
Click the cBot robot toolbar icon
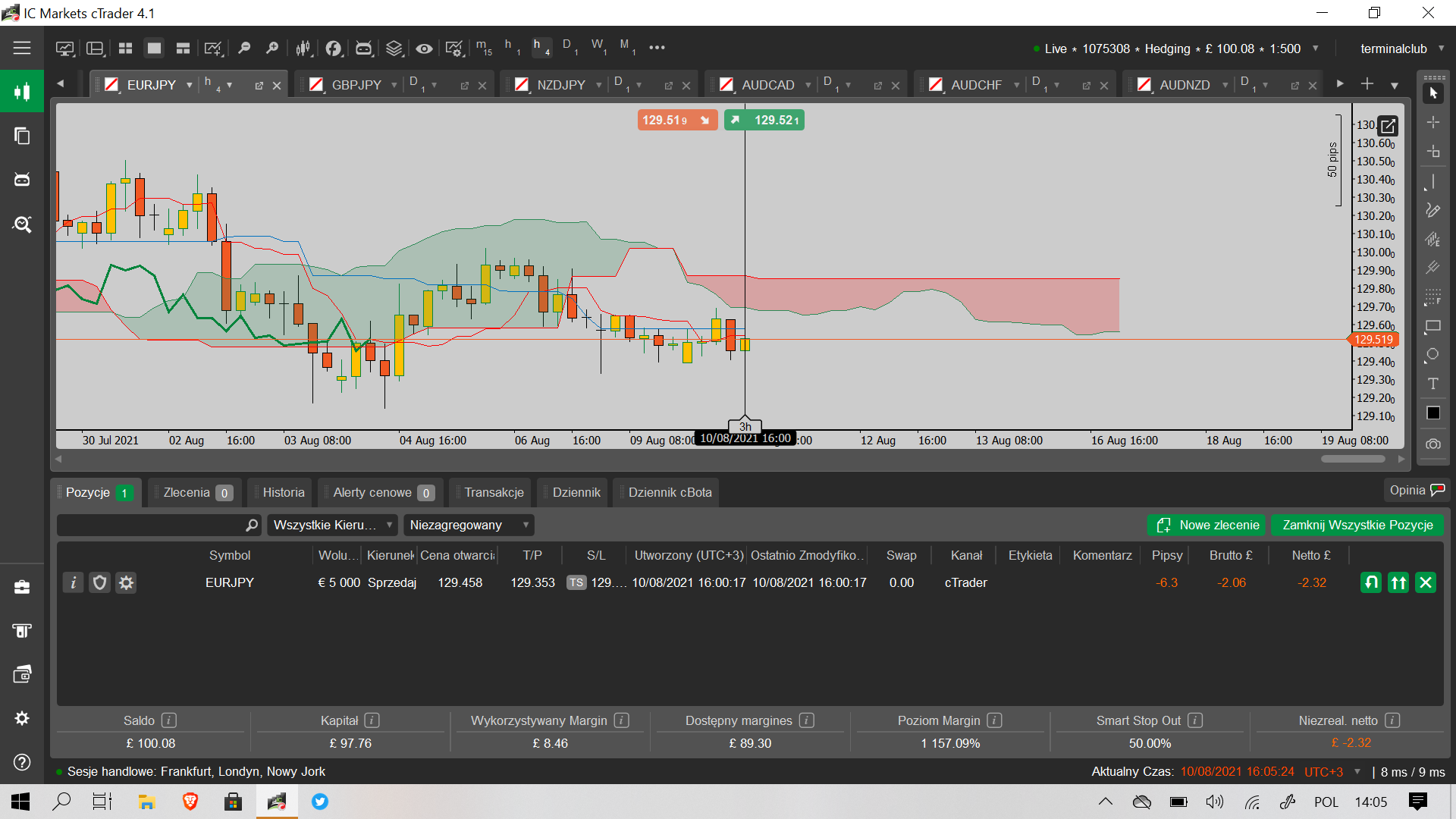(x=364, y=49)
